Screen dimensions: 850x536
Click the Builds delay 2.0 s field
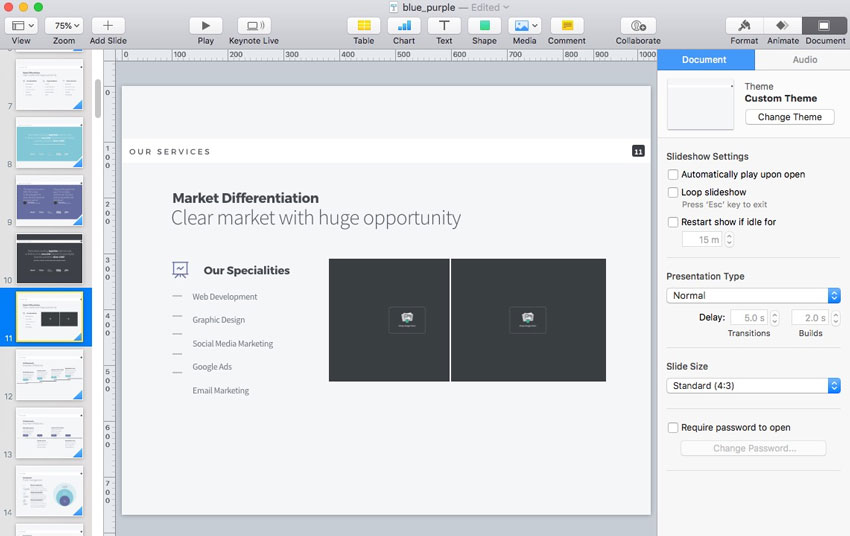pos(810,318)
